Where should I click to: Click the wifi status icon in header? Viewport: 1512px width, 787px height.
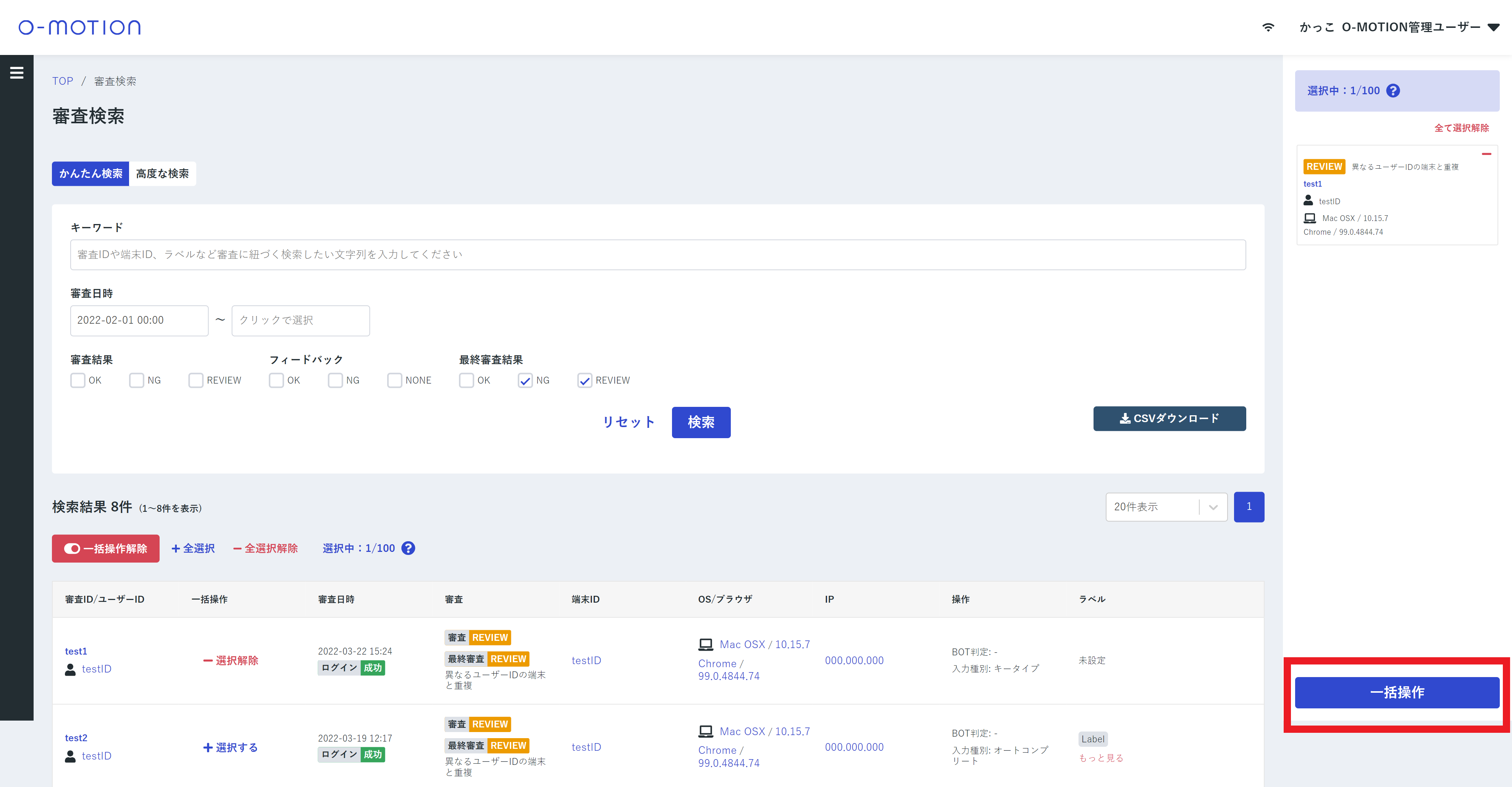click(1268, 27)
